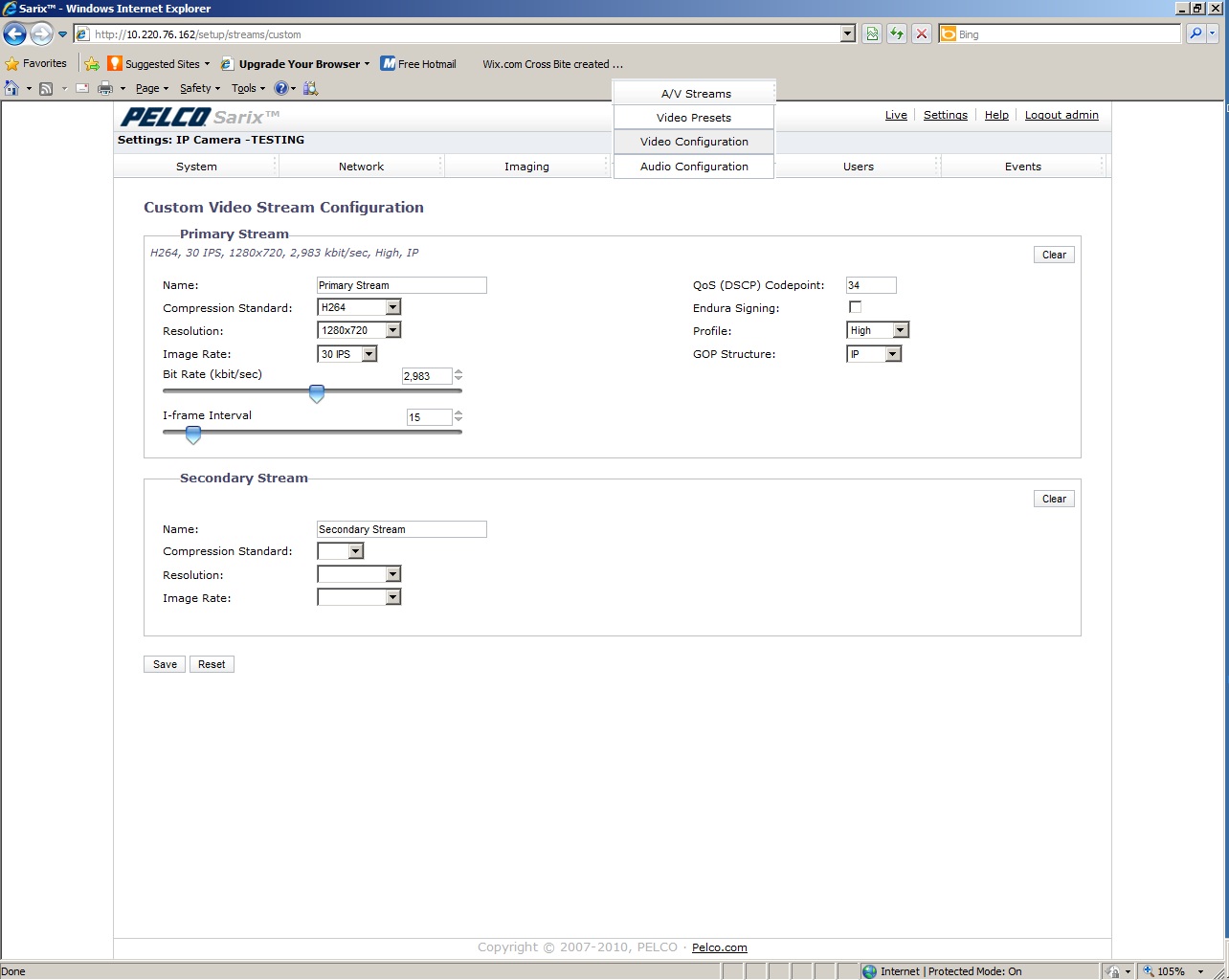Click the Print icon in command bar
The image size is (1229, 980).
point(105,88)
